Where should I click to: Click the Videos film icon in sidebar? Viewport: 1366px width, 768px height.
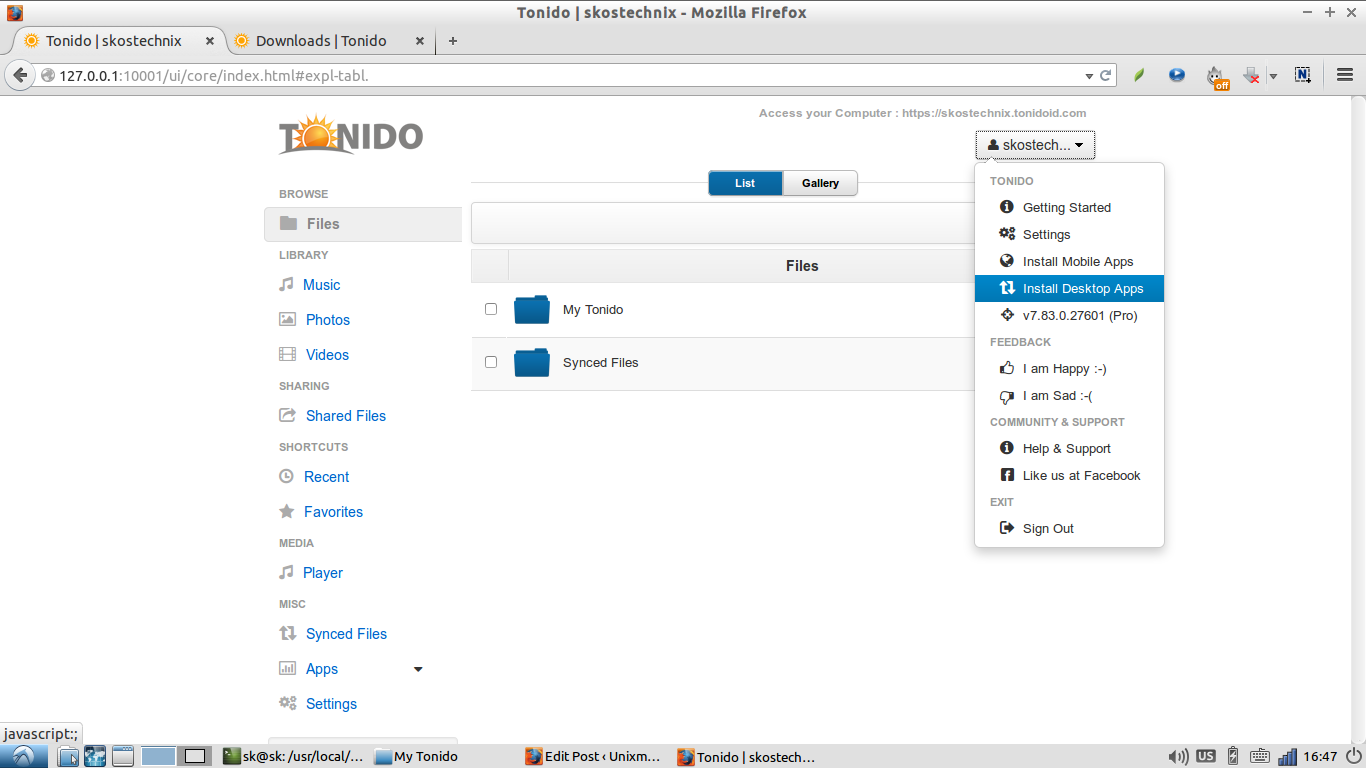(287, 354)
